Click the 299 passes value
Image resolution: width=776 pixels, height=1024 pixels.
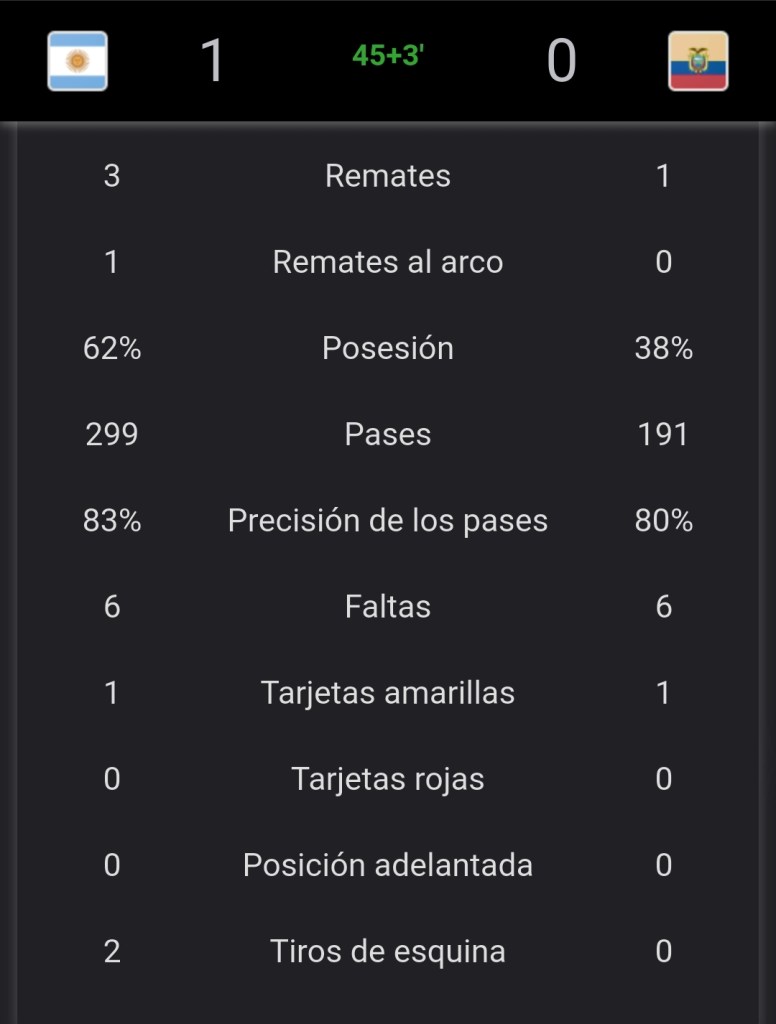click(112, 434)
